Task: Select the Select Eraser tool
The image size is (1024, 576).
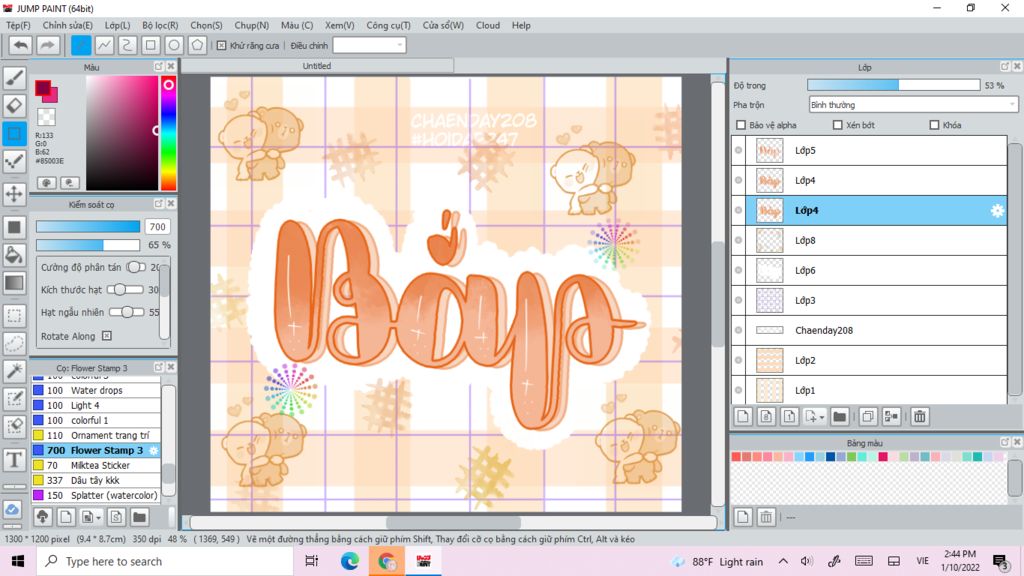Action: pyautogui.click(x=14, y=426)
